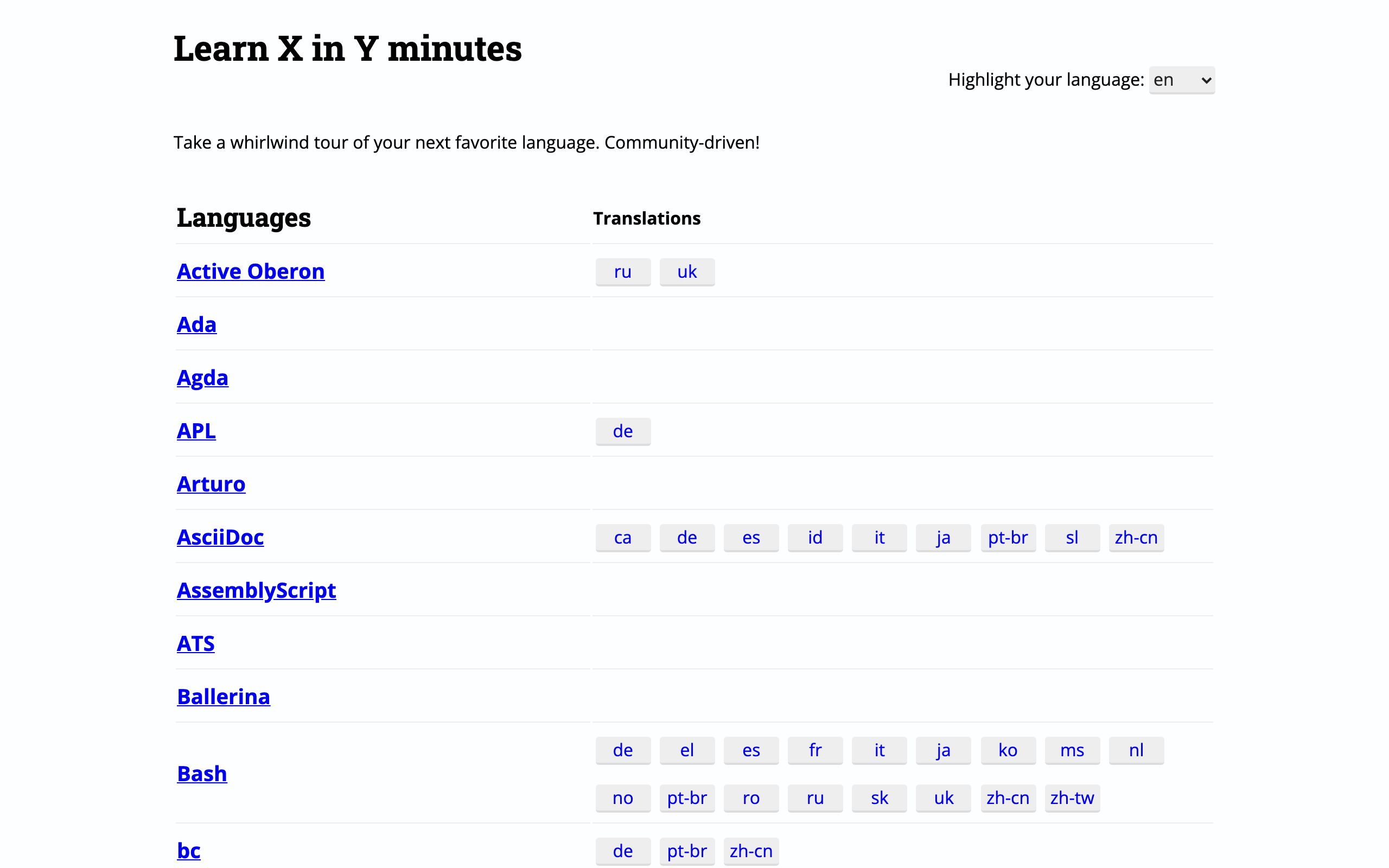Open the Arturo tutorial link
The image size is (1389, 868).
tap(211, 484)
